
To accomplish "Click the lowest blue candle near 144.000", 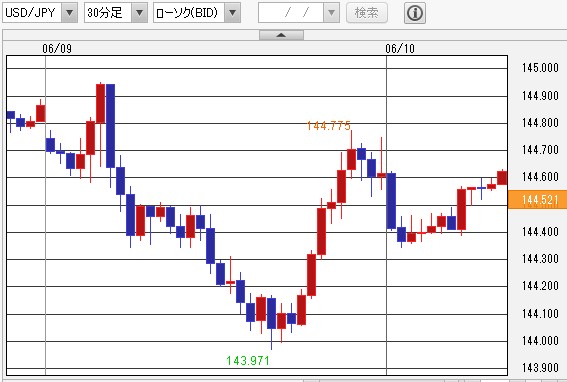I will pos(271,313).
